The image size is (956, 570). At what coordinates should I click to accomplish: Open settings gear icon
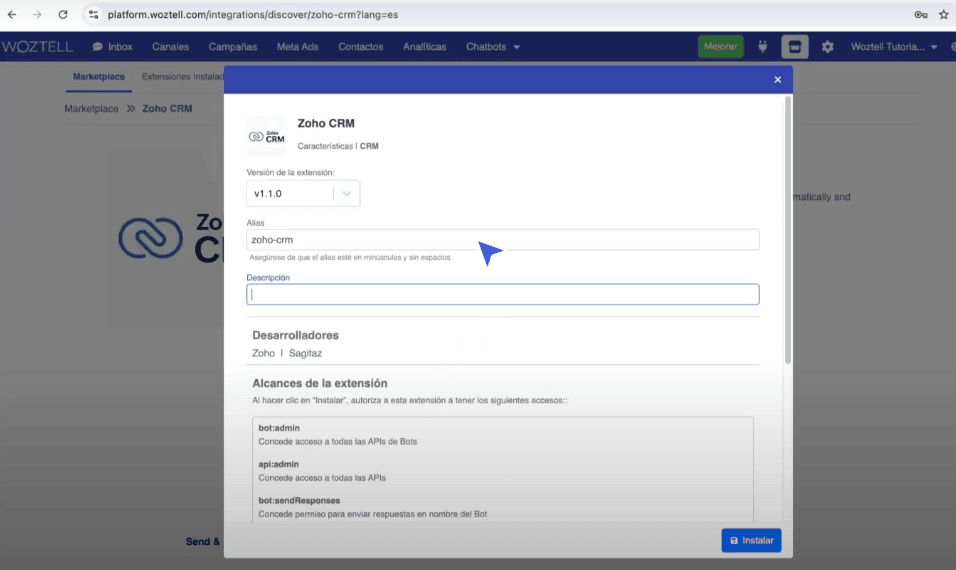(x=827, y=46)
